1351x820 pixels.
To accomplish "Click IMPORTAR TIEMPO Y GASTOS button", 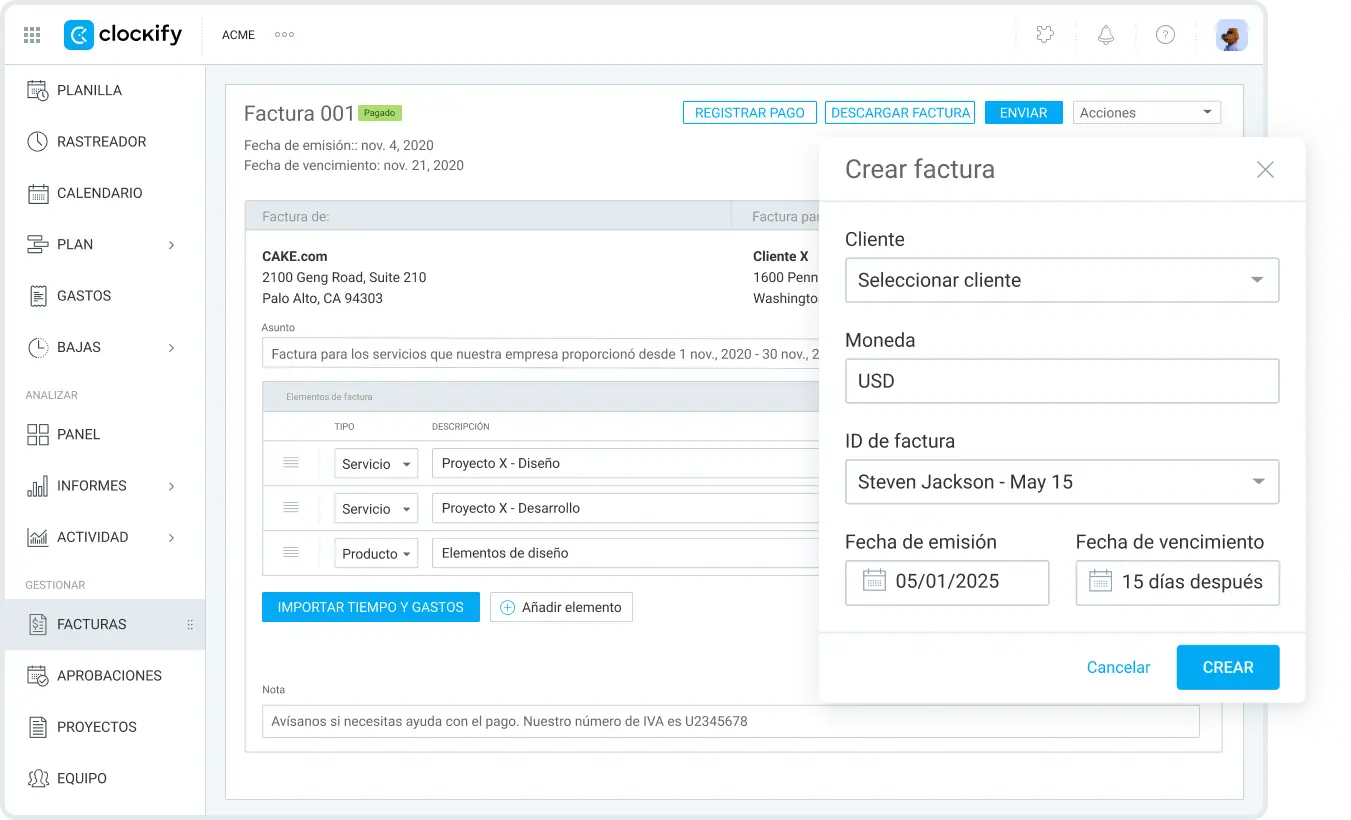I will click(x=371, y=607).
